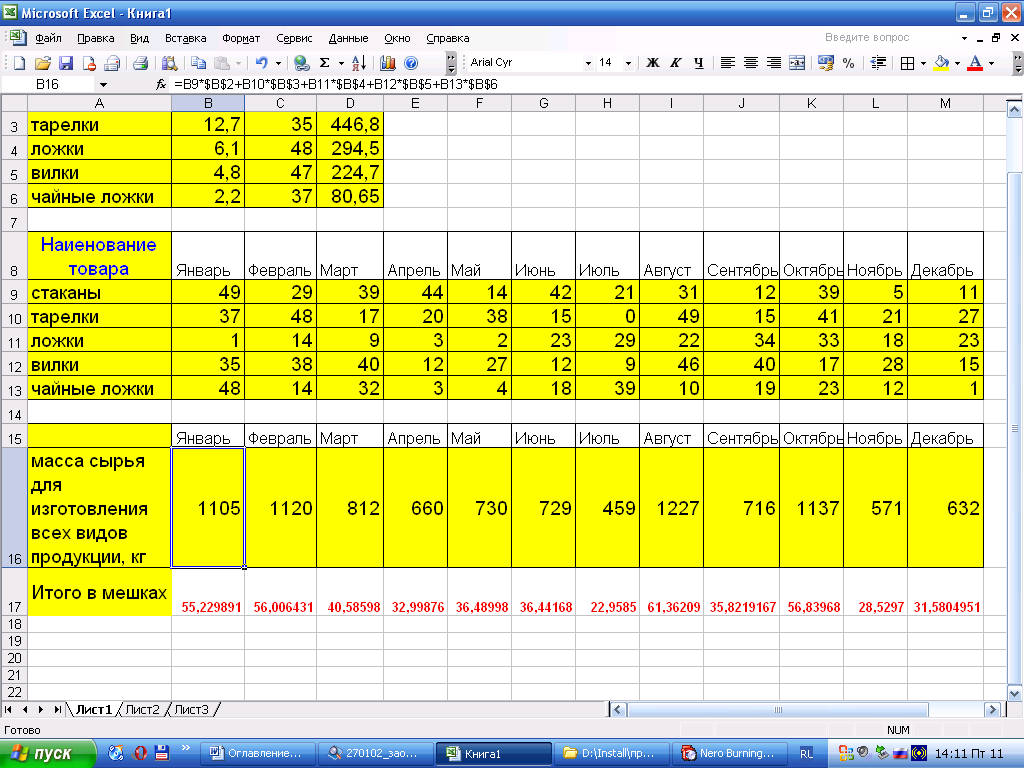The height and width of the screenshot is (768, 1024).
Task: Click Merge and Center icon
Action: coord(797,63)
